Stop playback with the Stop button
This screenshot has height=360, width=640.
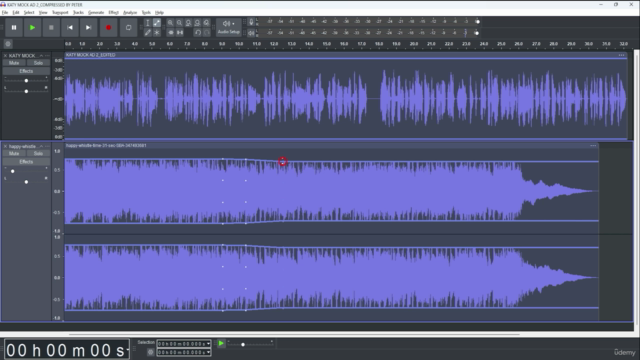click(x=51, y=28)
